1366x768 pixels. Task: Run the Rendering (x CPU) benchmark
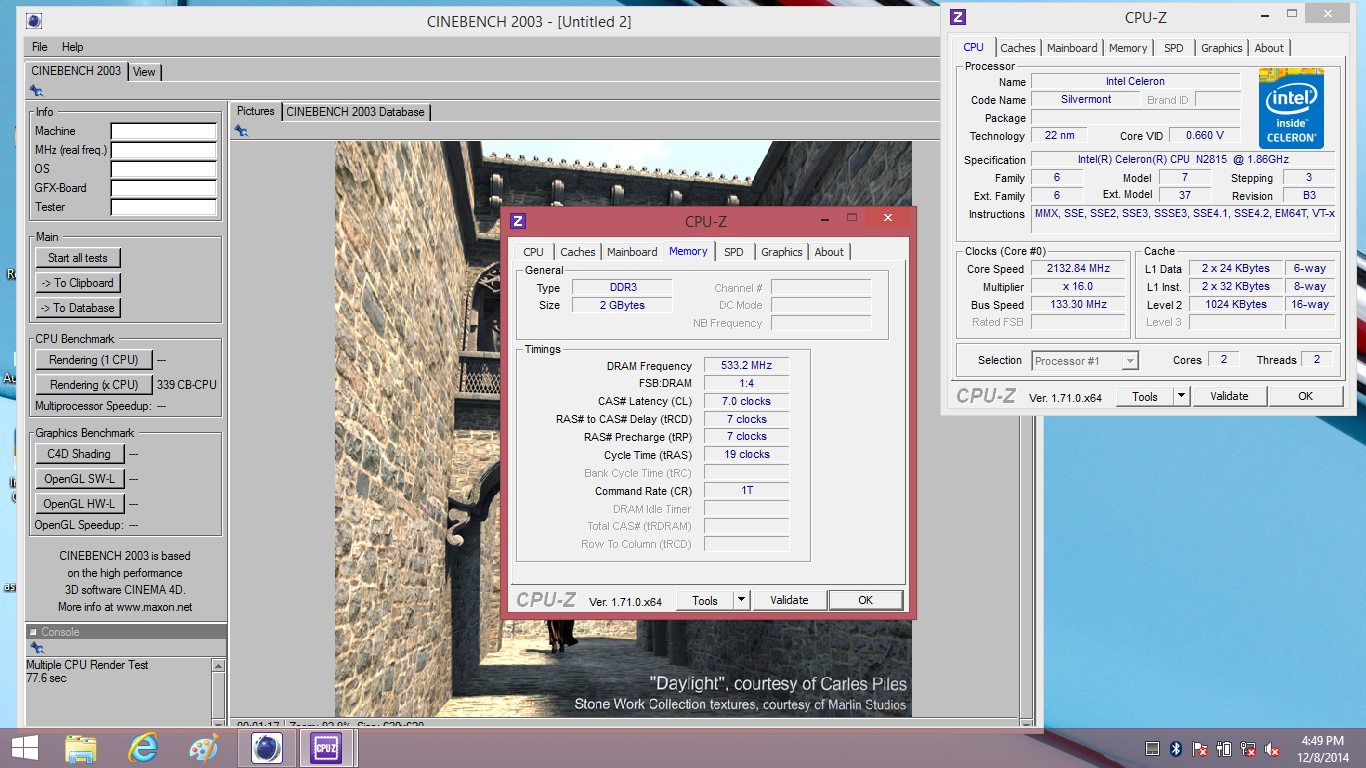94,385
